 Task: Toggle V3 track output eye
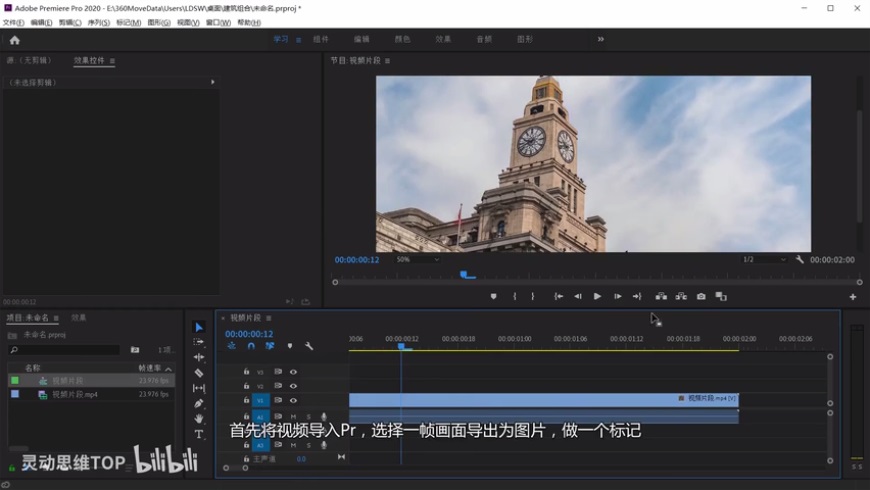click(x=293, y=372)
